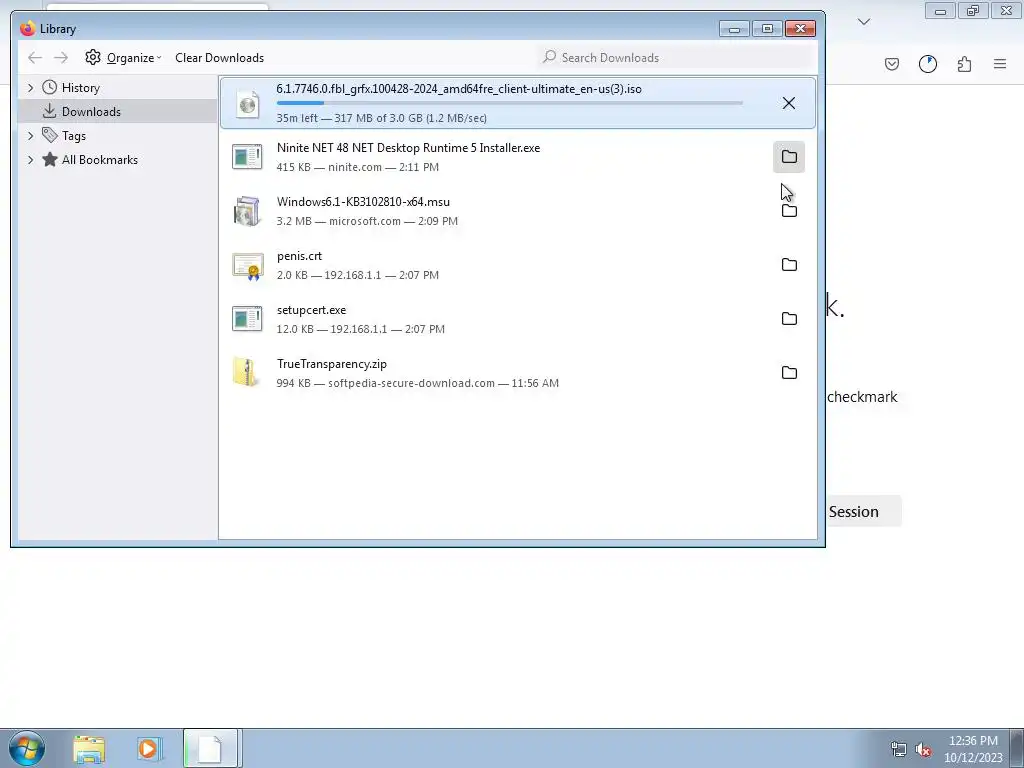Maximize the Library window
The width and height of the screenshot is (1024, 768).
pyautogui.click(x=767, y=29)
